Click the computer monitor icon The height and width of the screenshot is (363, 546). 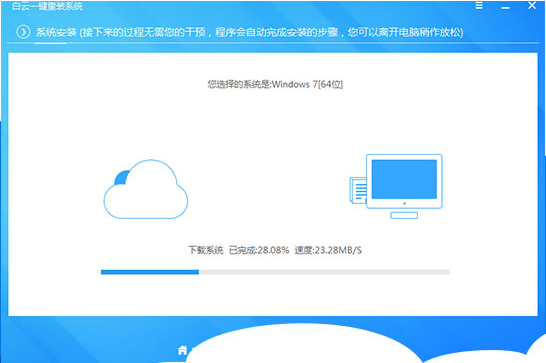click(404, 186)
